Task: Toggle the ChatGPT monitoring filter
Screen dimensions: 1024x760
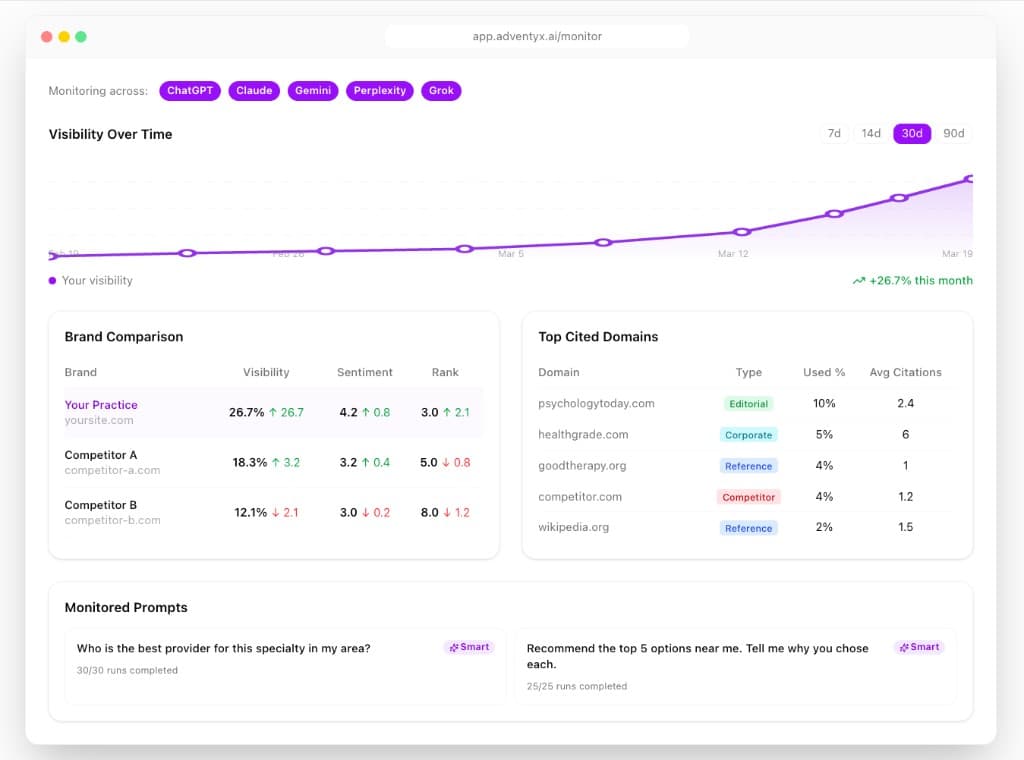Action: 189,91
